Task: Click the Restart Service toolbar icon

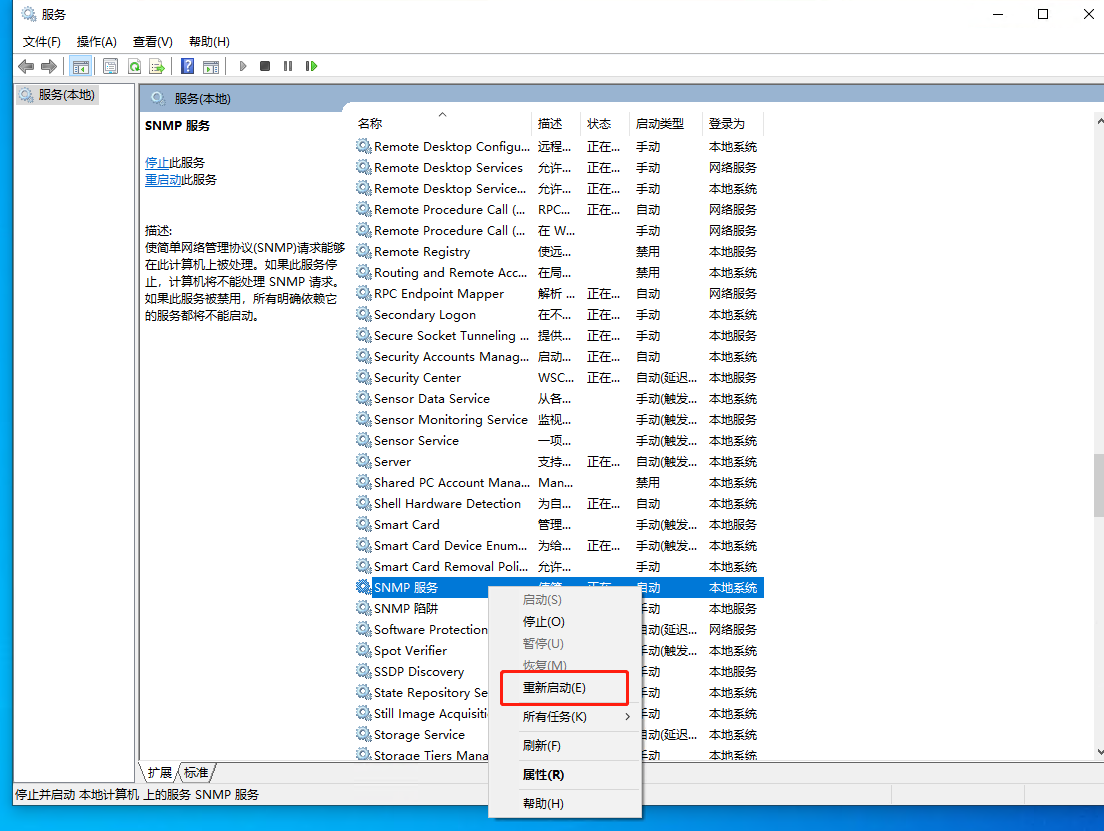Action: (311, 66)
